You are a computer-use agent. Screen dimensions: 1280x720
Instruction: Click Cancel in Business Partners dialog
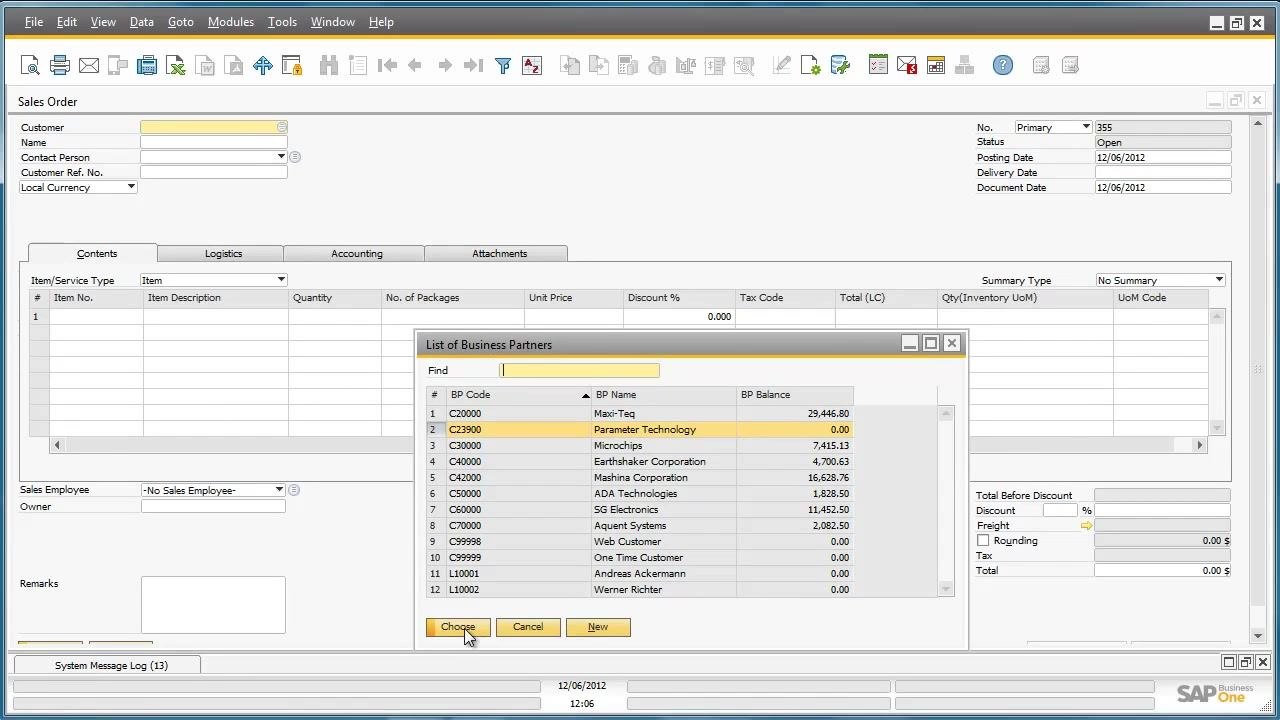point(528,627)
